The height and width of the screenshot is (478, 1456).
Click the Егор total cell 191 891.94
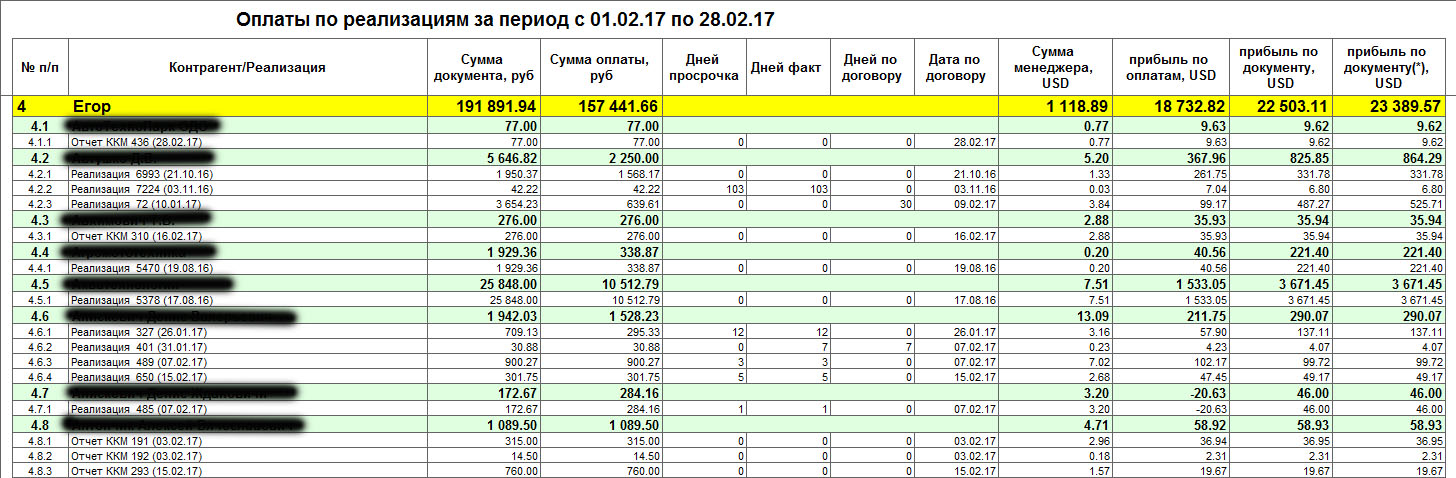tap(483, 106)
